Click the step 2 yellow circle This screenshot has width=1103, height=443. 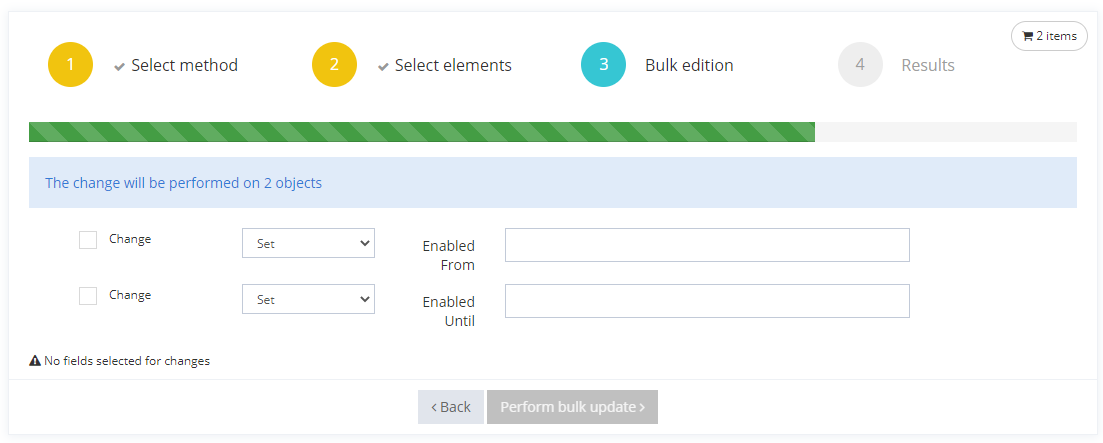pyautogui.click(x=334, y=65)
